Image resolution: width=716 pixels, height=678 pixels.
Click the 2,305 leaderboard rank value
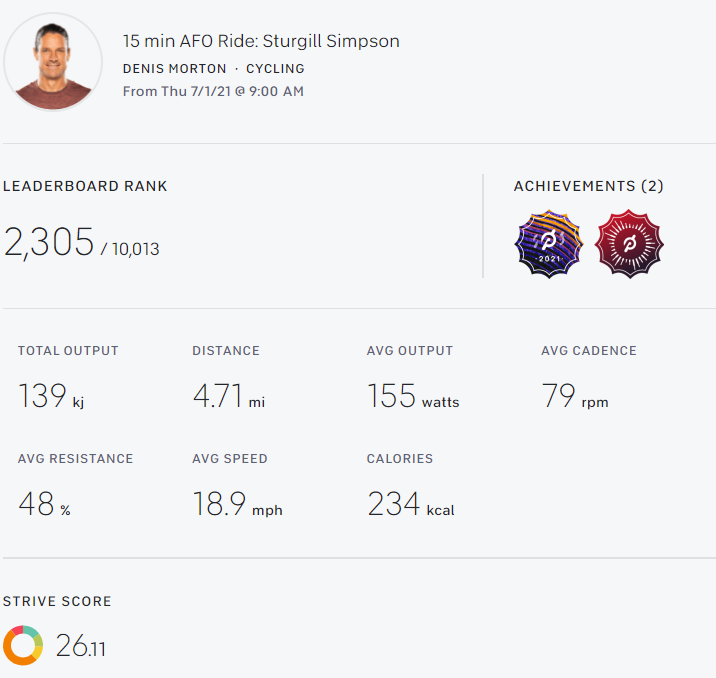click(49, 243)
